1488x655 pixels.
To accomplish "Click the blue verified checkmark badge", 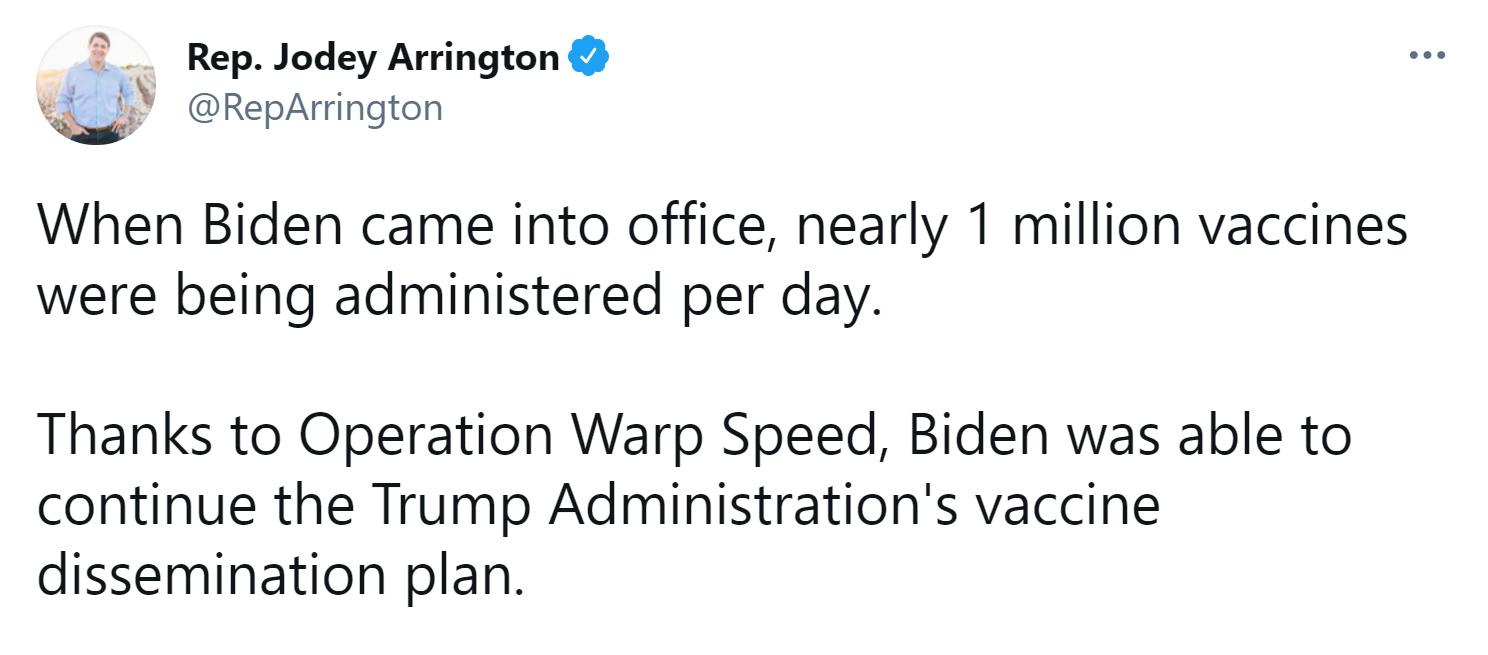I will click(x=590, y=59).
